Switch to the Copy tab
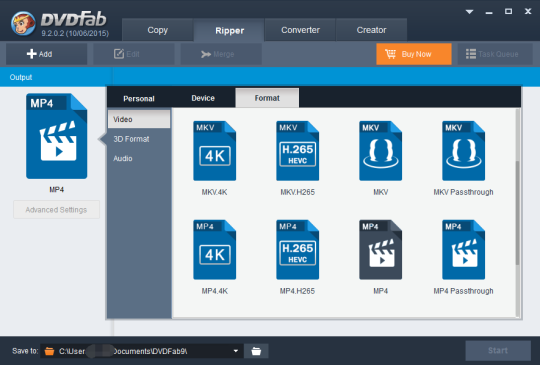This screenshot has width=540, height=365. [x=157, y=30]
